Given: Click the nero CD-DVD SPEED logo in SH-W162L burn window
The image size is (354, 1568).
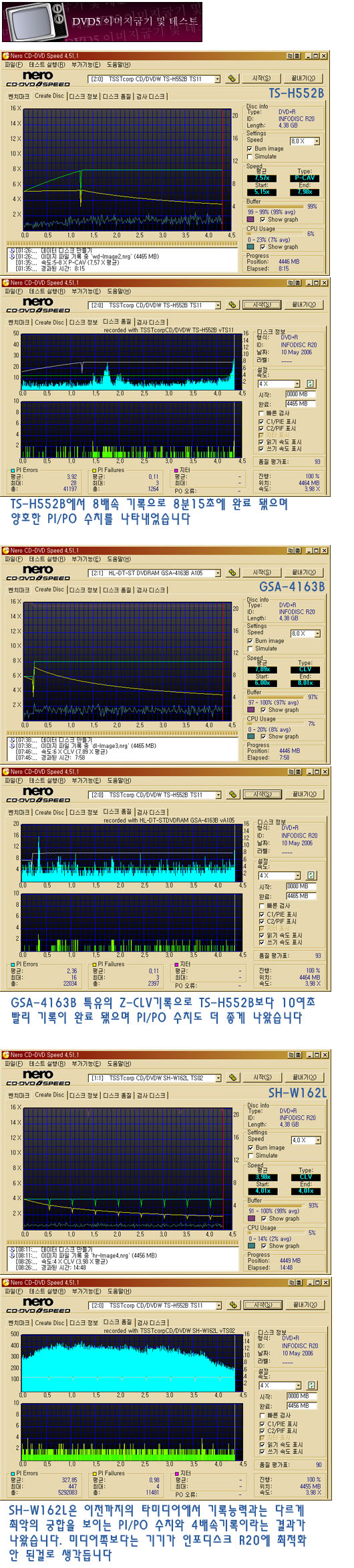Looking at the screenshot, I should click(38, 1078).
